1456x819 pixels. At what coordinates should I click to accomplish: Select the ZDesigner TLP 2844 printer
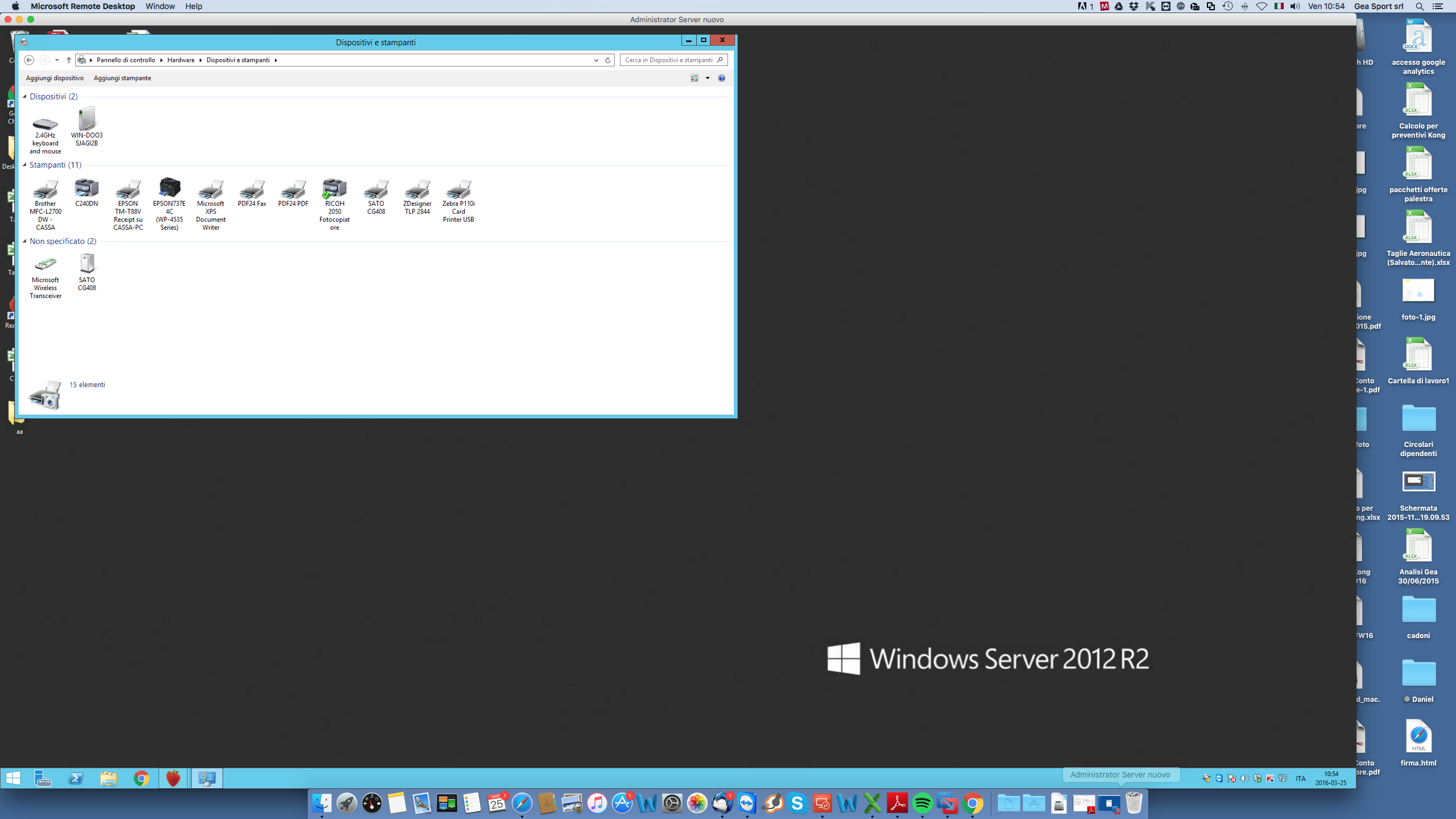(417, 196)
